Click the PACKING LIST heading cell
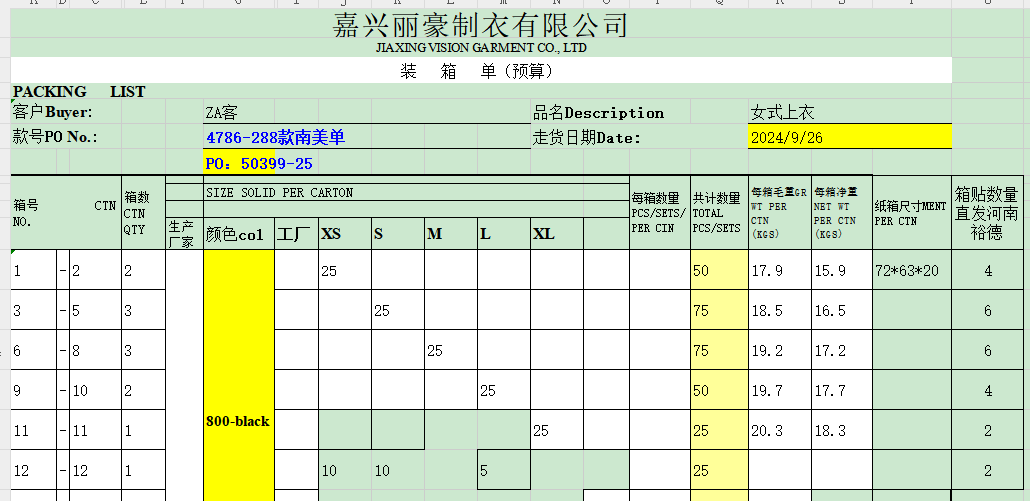The image size is (1030, 501). coord(79,92)
